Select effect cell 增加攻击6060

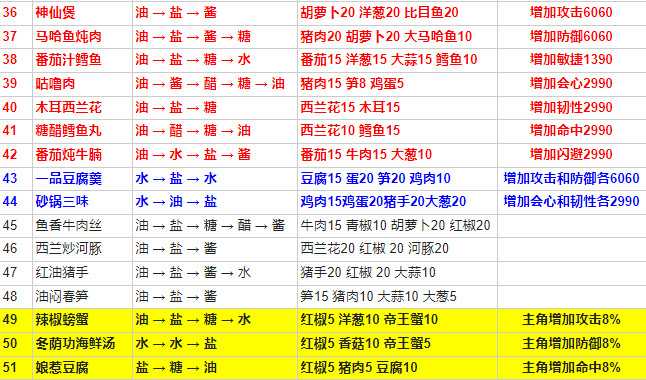click(571, 12)
